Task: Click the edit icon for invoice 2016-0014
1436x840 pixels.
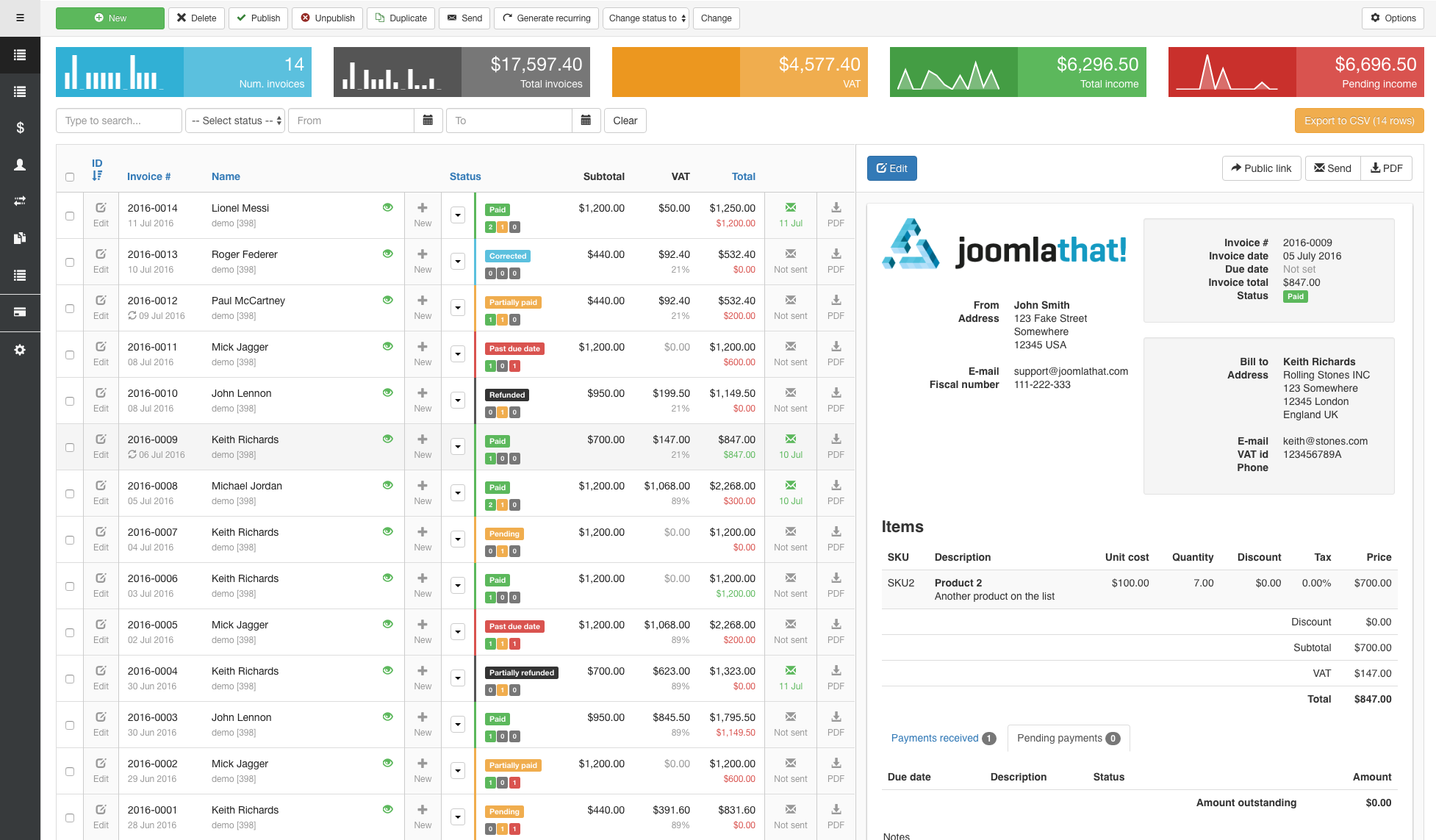Action: pos(101,208)
